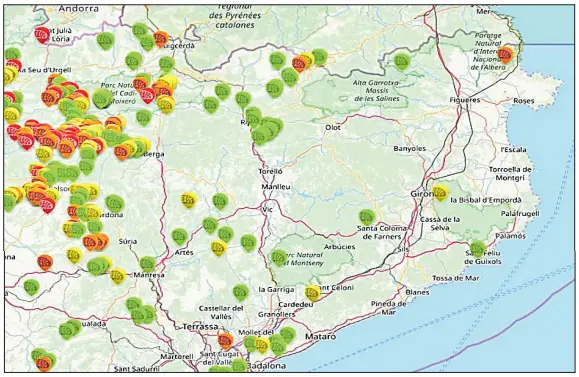Open the yellow marker at Girona

(x=440, y=192)
